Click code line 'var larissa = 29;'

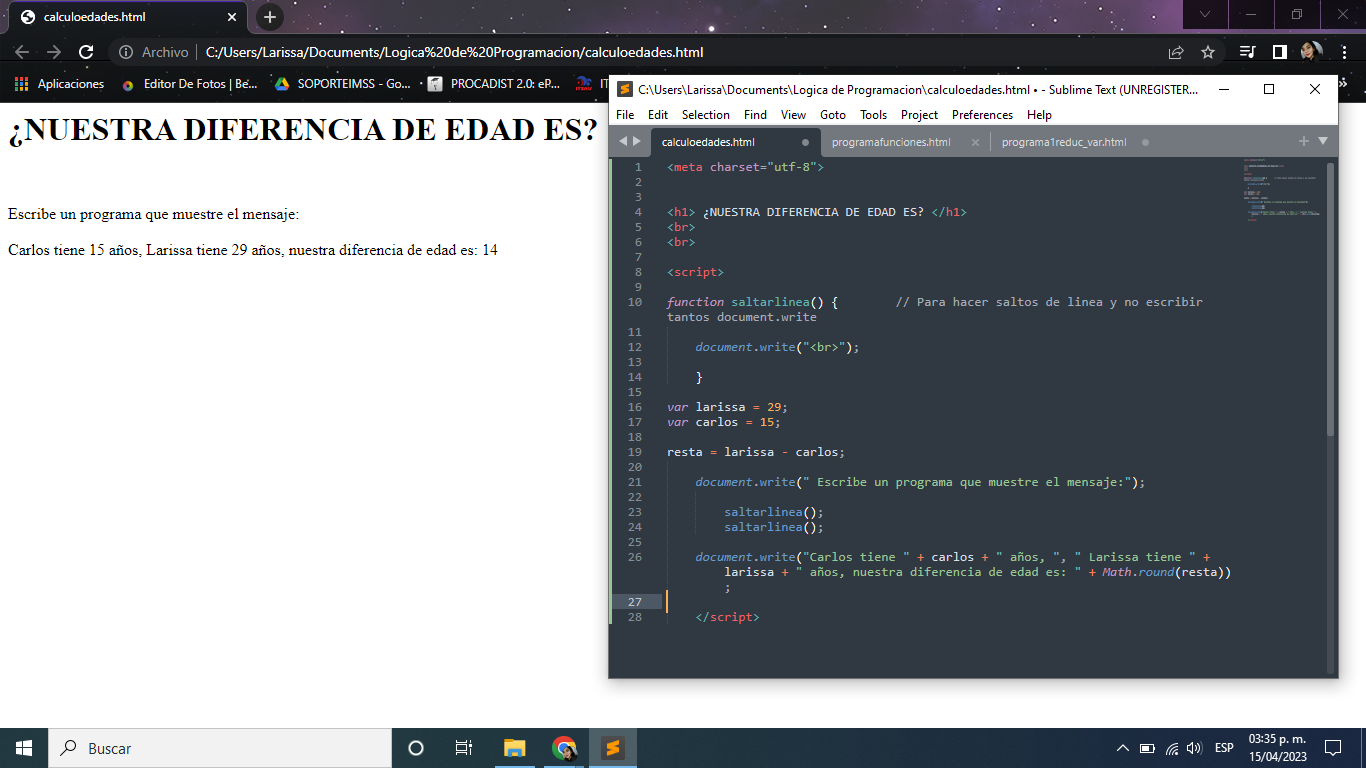coord(727,407)
